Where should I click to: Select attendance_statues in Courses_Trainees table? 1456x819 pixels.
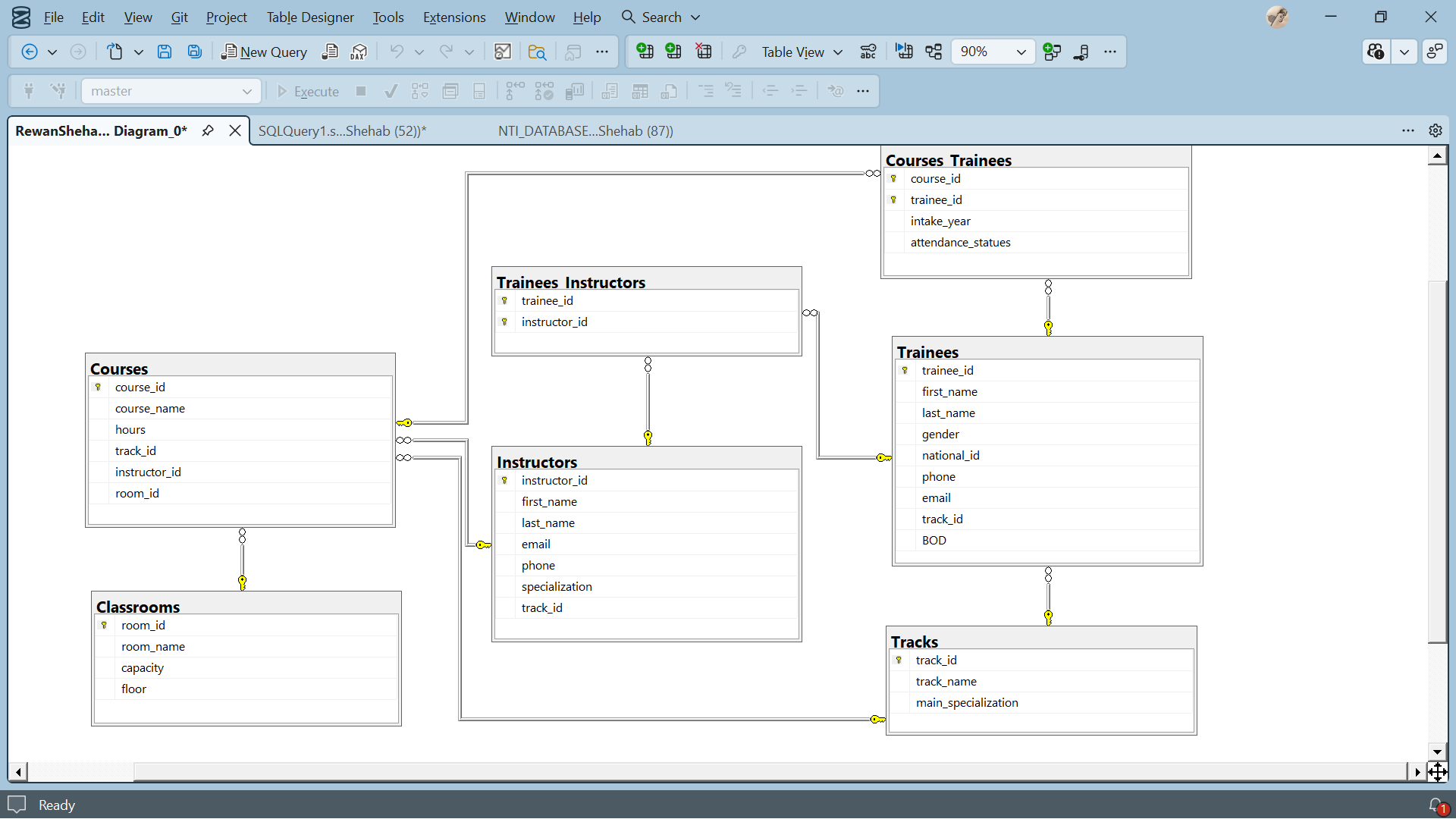(1037, 242)
